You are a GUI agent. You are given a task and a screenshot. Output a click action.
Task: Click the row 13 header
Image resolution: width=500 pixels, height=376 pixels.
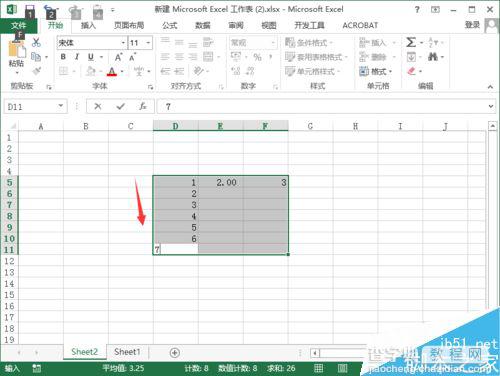tap(9, 272)
